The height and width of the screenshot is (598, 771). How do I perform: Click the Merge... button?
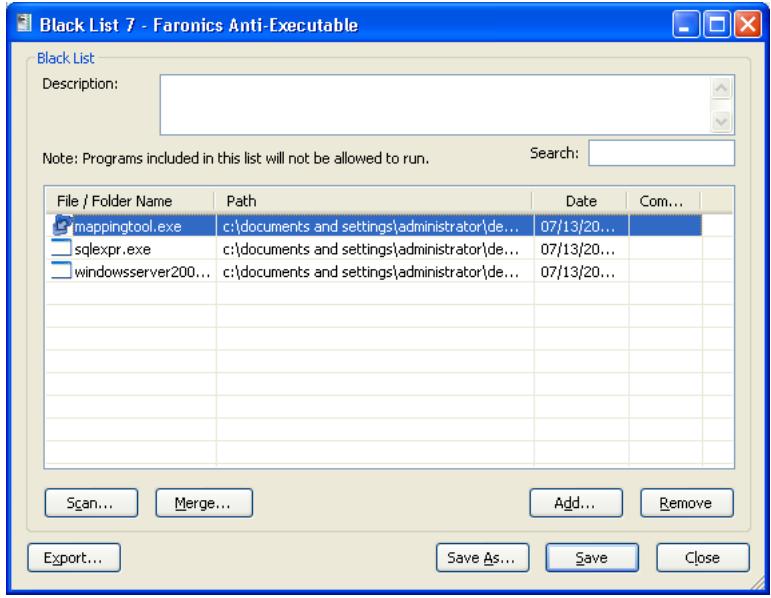pos(204,503)
